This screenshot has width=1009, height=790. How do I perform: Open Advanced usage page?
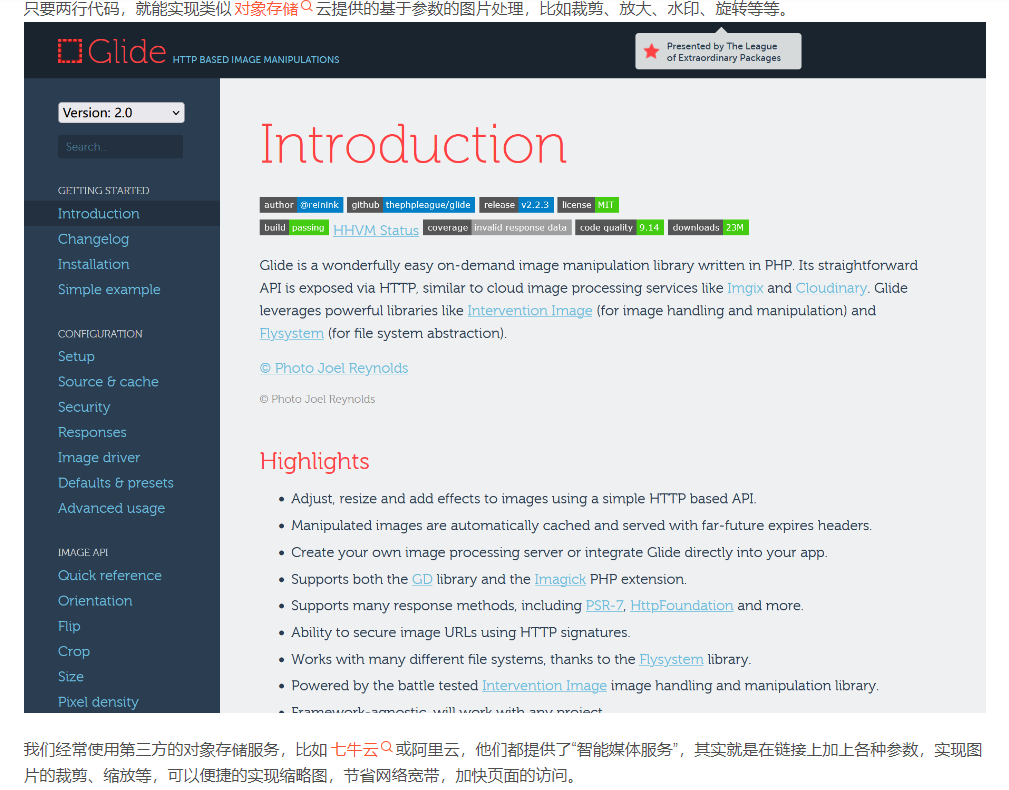pos(111,508)
